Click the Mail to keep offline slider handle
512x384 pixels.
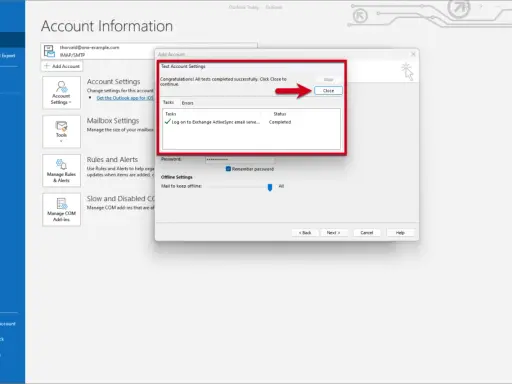[x=270, y=187]
